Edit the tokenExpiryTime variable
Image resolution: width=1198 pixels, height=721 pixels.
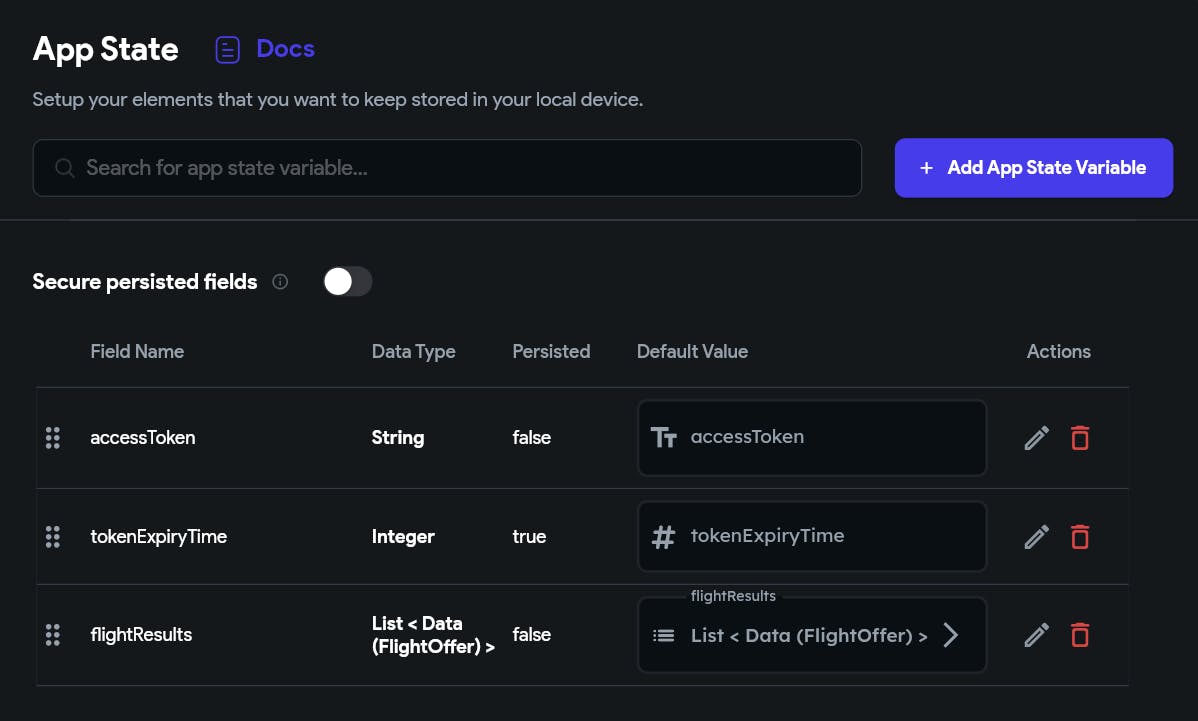pos(1037,537)
